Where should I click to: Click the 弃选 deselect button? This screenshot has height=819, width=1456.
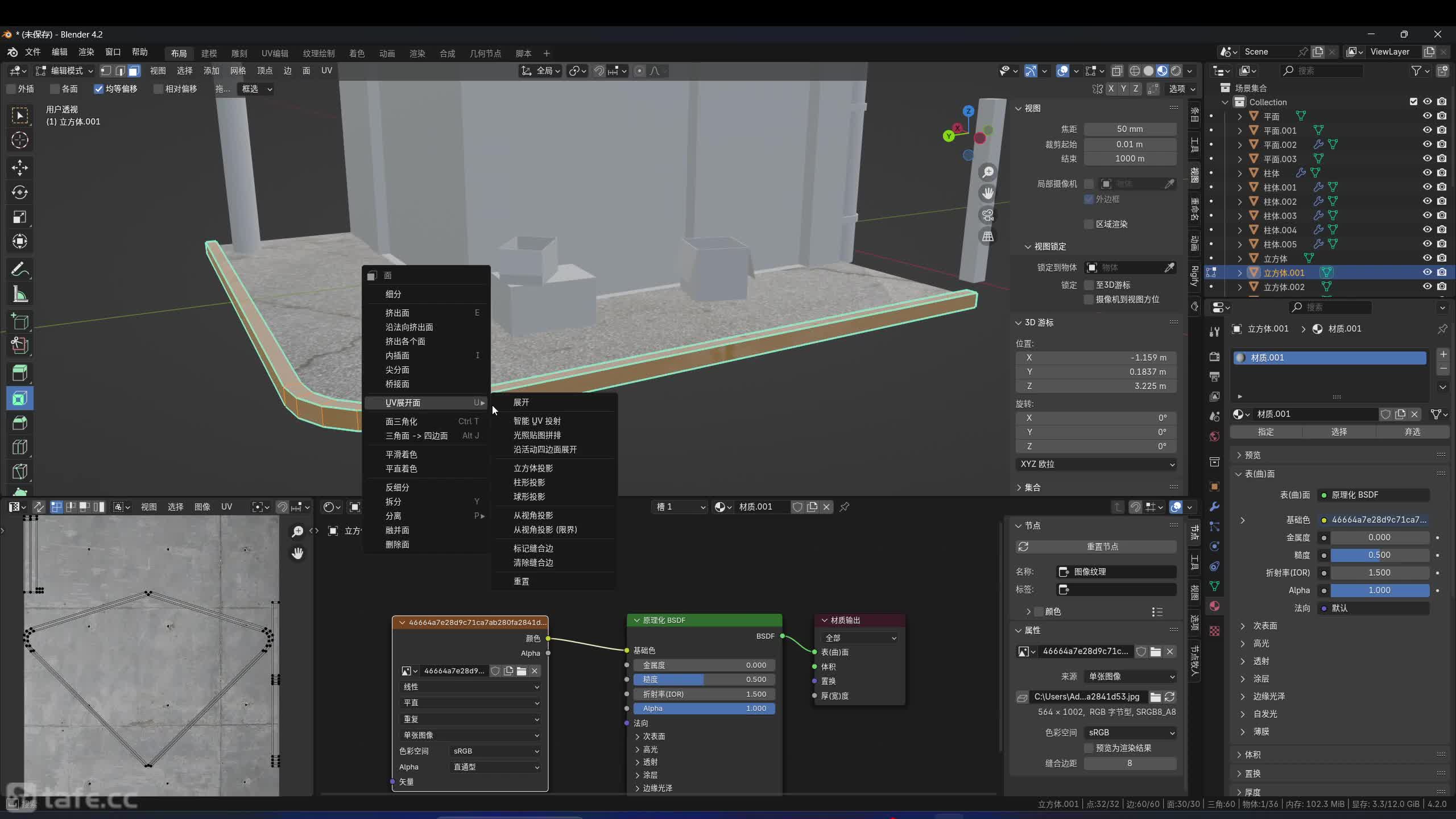tap(1412, 432)
